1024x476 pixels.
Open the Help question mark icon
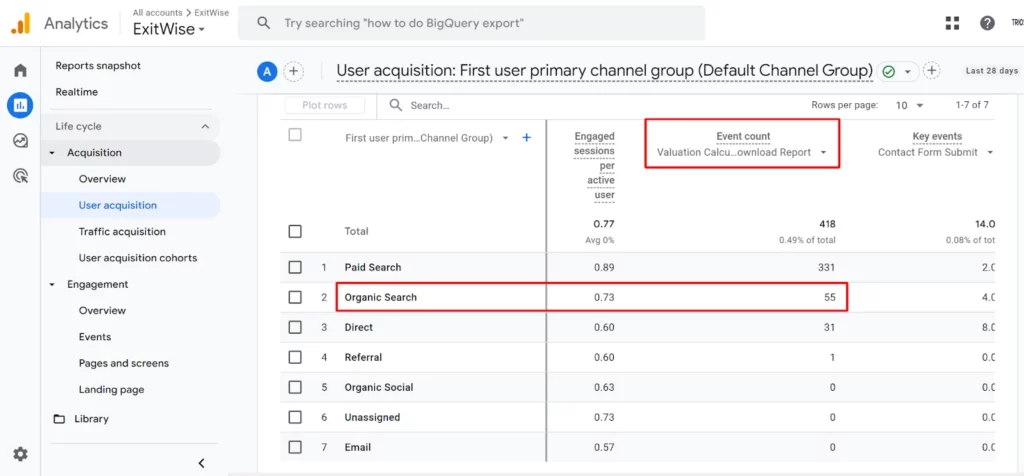(987, 24)
